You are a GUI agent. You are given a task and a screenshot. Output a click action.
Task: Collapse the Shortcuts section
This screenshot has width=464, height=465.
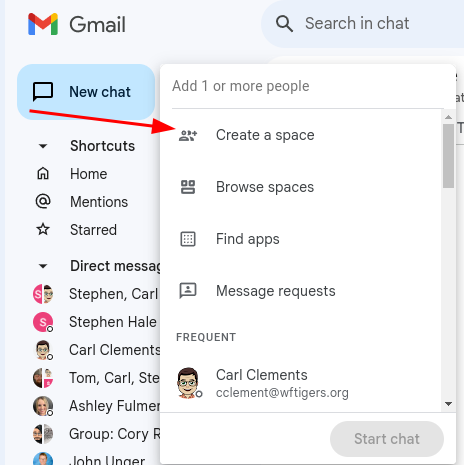tap(43, 146)
